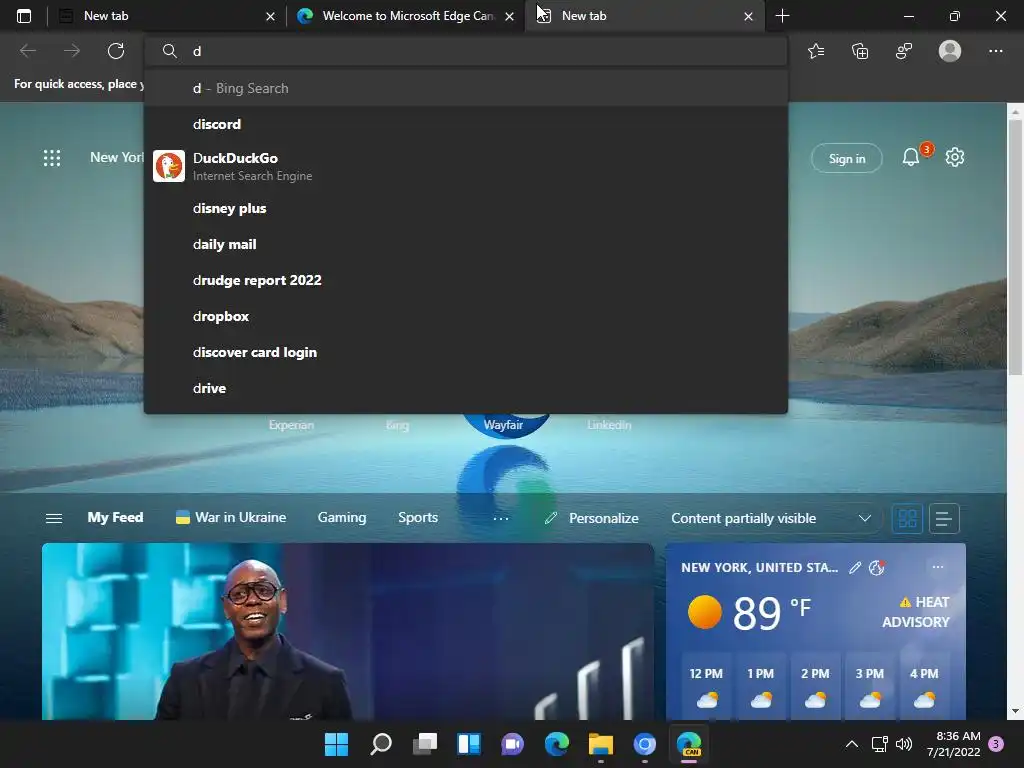
Task: Switch to Welcome to Microsoft Edge tab
Action: click(x=405, y=16)
